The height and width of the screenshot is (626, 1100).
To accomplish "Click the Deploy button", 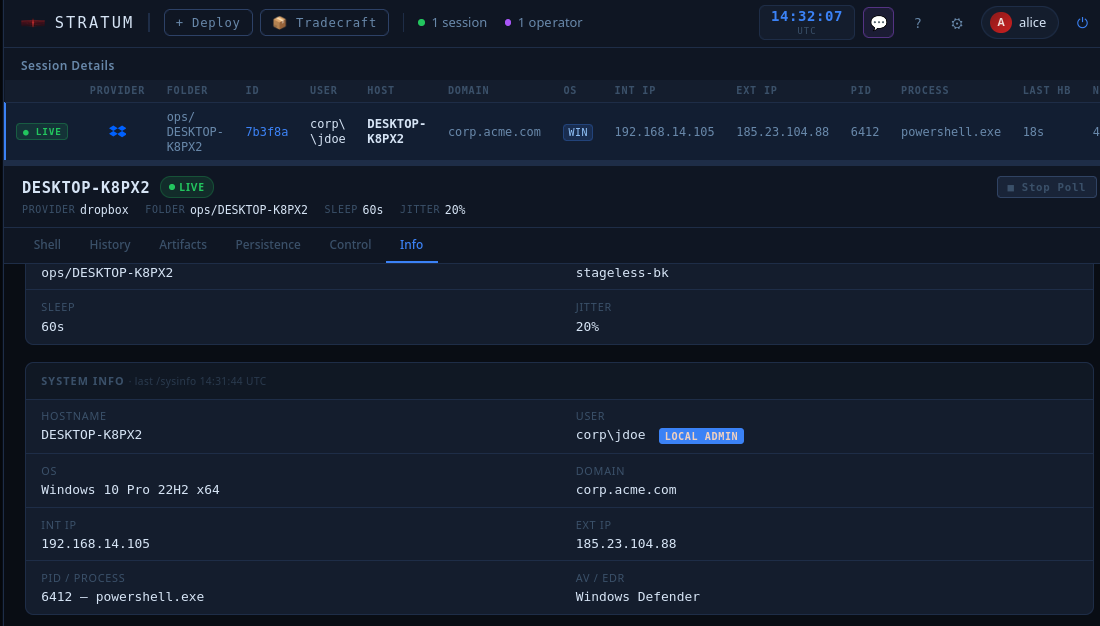I will click(x=208, y=22).
